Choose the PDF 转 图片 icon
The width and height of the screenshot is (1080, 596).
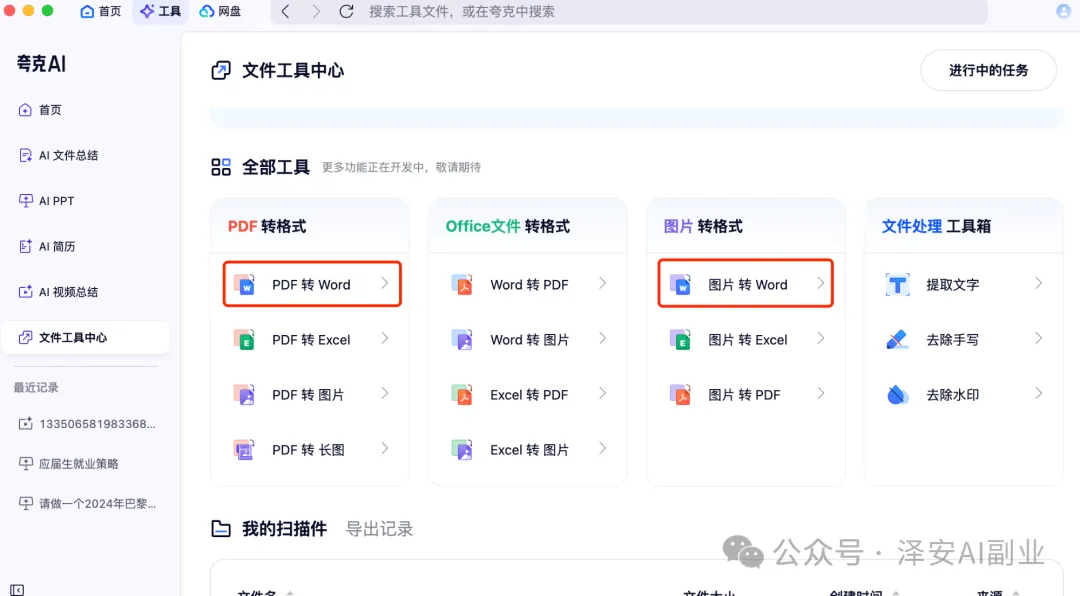[245, 394]
